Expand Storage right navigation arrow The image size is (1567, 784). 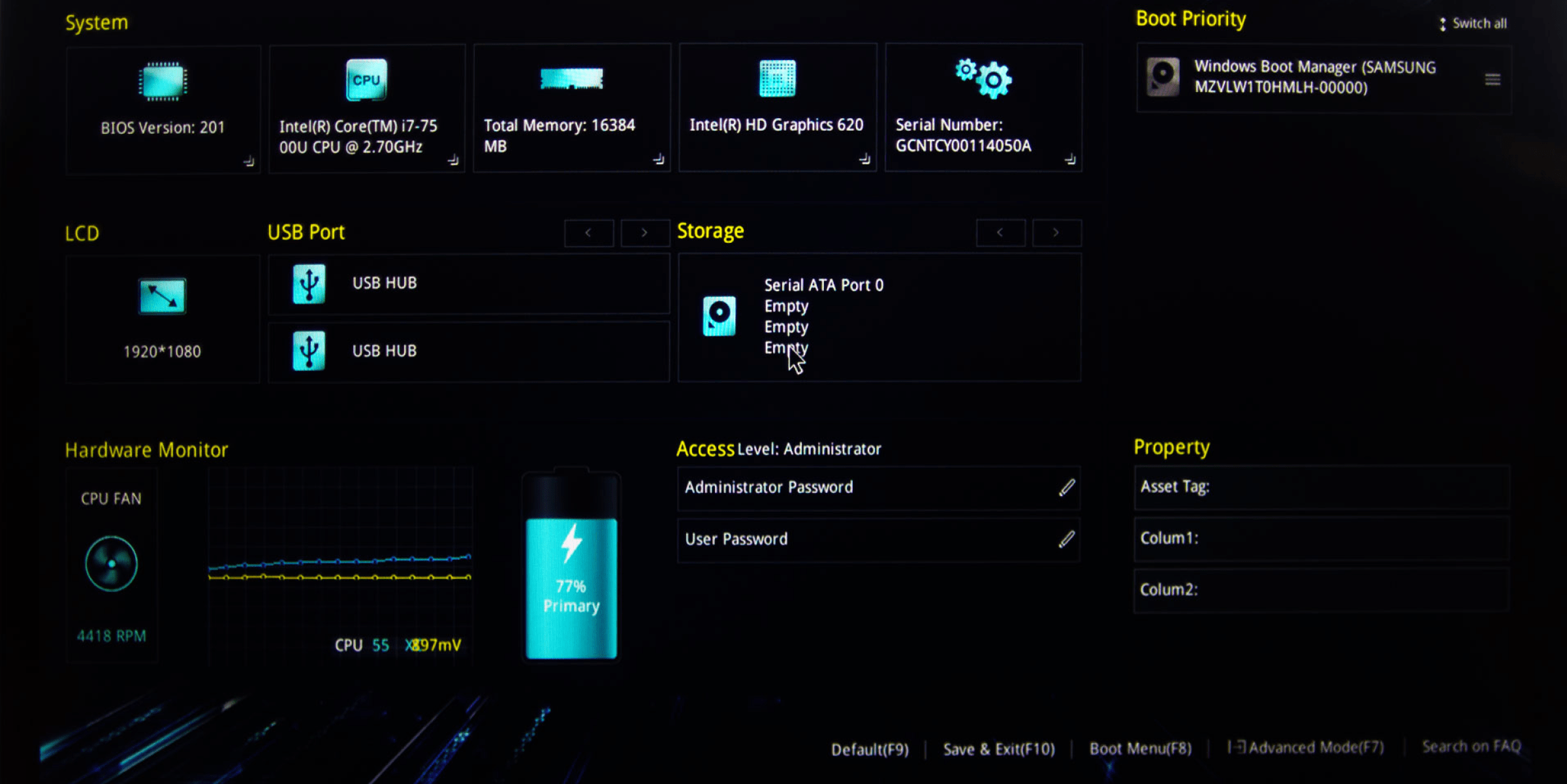pyautogui.click(x=1056, y=232)
